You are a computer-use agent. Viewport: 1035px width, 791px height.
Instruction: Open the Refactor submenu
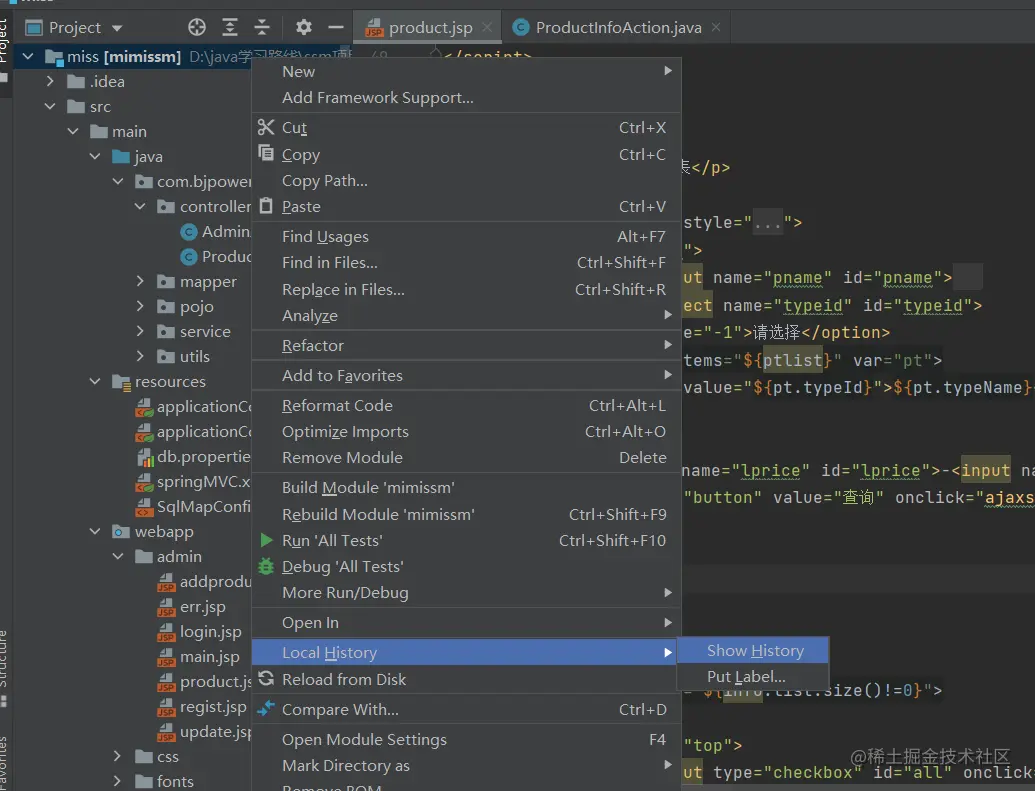(466, 345)
